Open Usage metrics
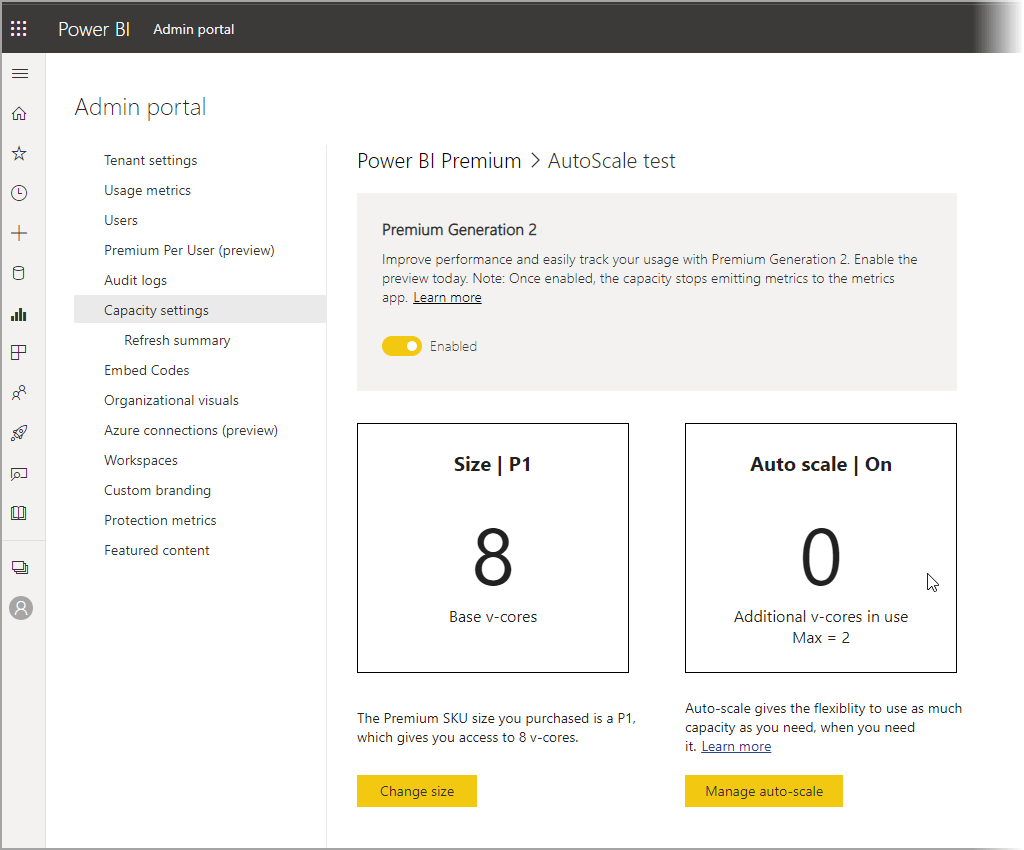Screen dimensions: 1024x850 tap(148, 191)
